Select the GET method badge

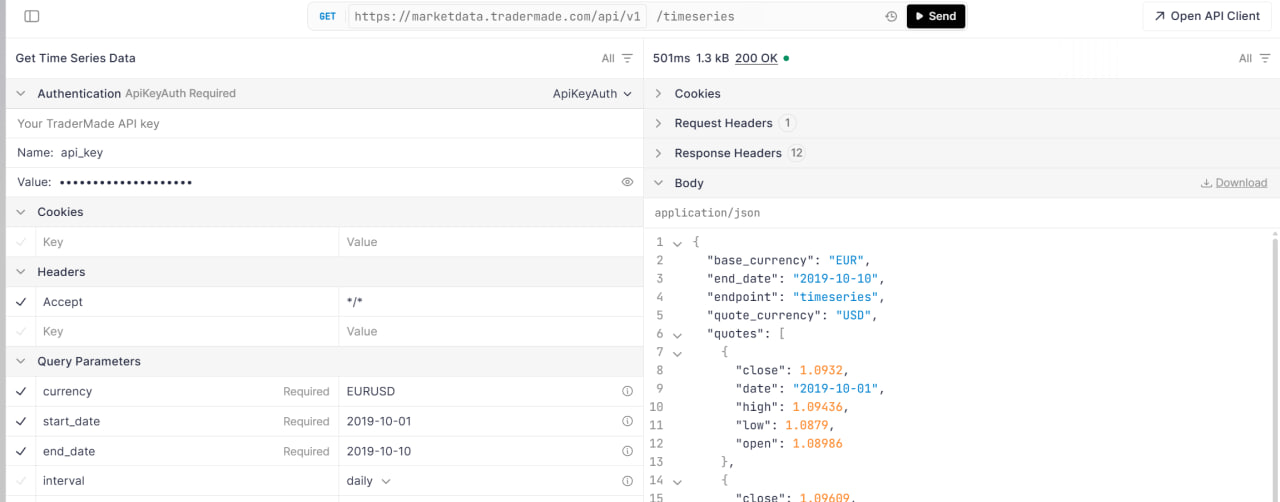[327, 16]
